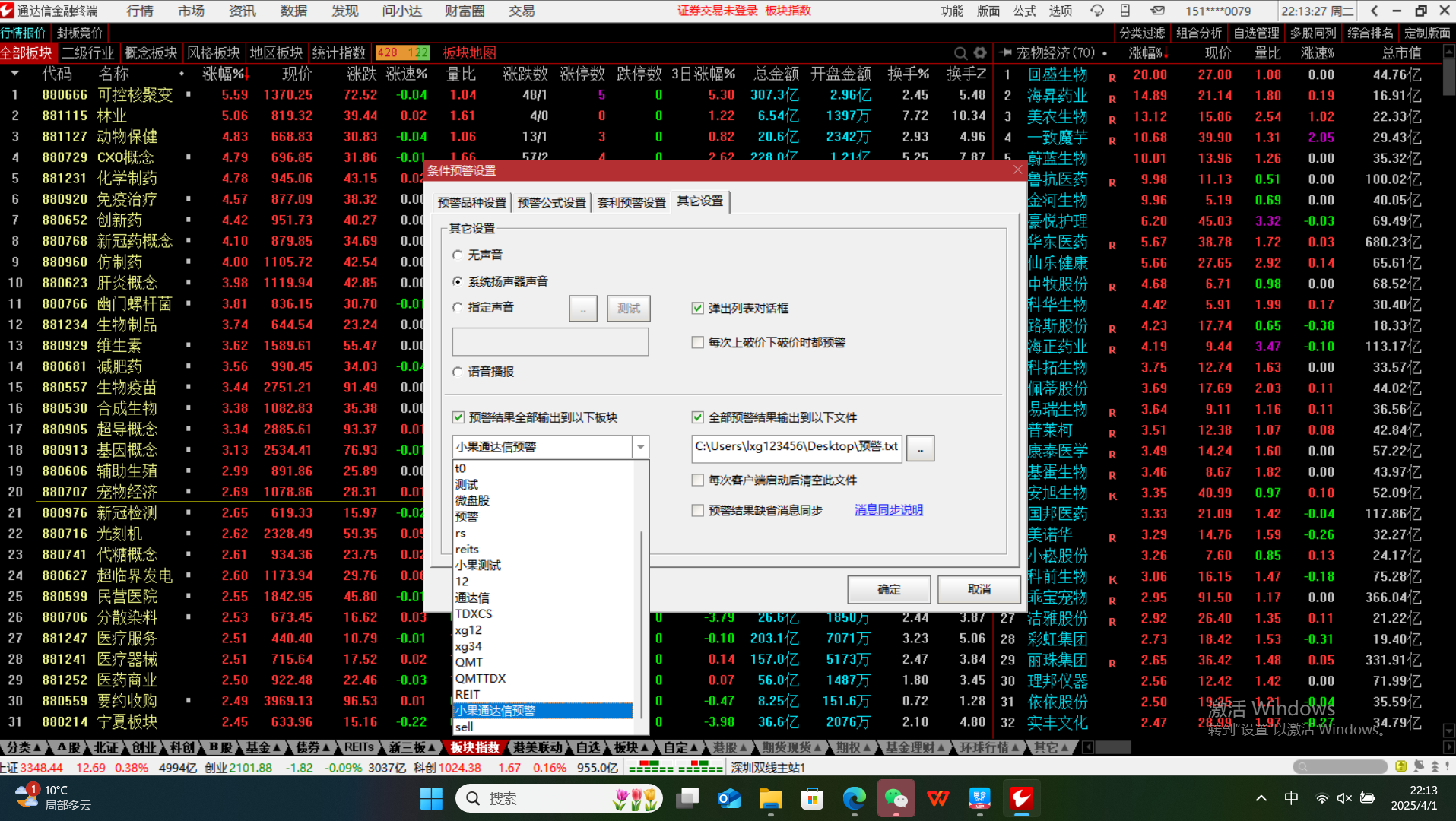The height and width of the screenshot is (821, 1456).
Task: Pick TDXCS from the dropdown list
Action: (x=543, y=613)
